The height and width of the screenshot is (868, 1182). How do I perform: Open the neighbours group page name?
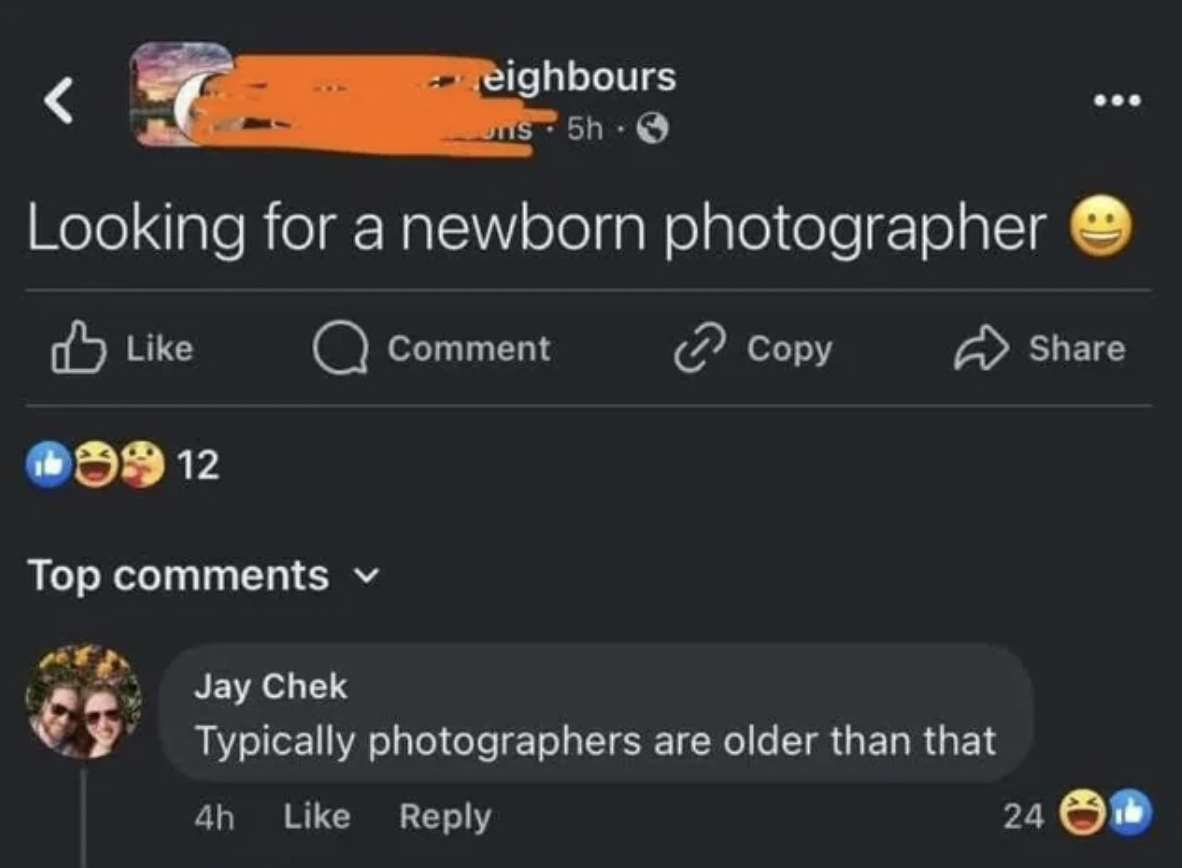(x=578, y=77)
